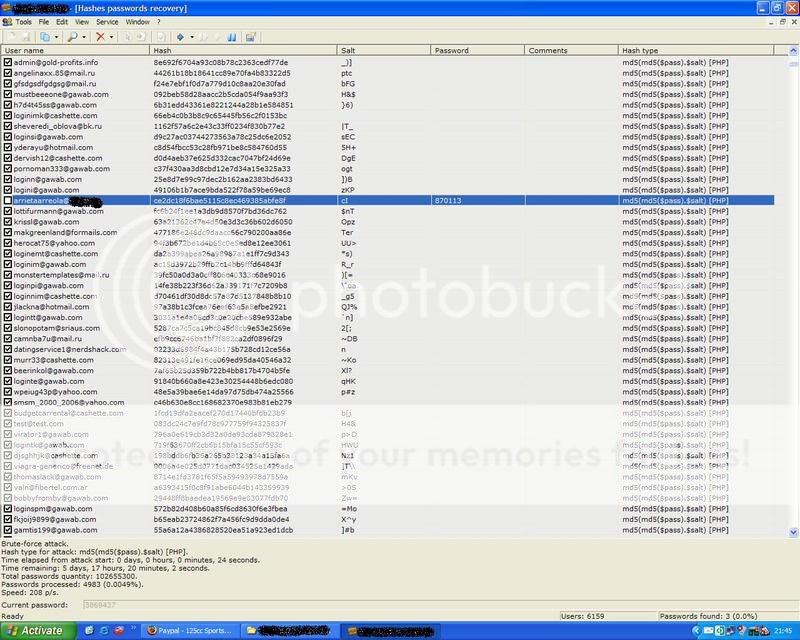800x640 pixels.
Task: Click the settings picture icon at toolbar end
Action: click(x=250, y=37)
